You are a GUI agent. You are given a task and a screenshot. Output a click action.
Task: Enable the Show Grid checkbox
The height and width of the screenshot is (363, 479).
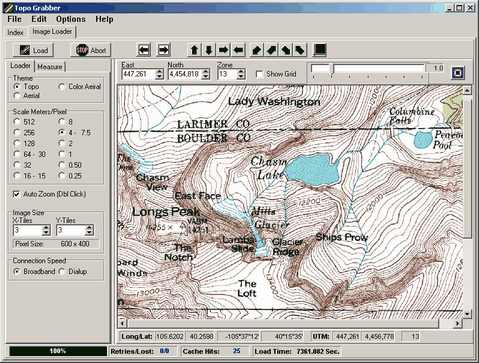point(259,74)
